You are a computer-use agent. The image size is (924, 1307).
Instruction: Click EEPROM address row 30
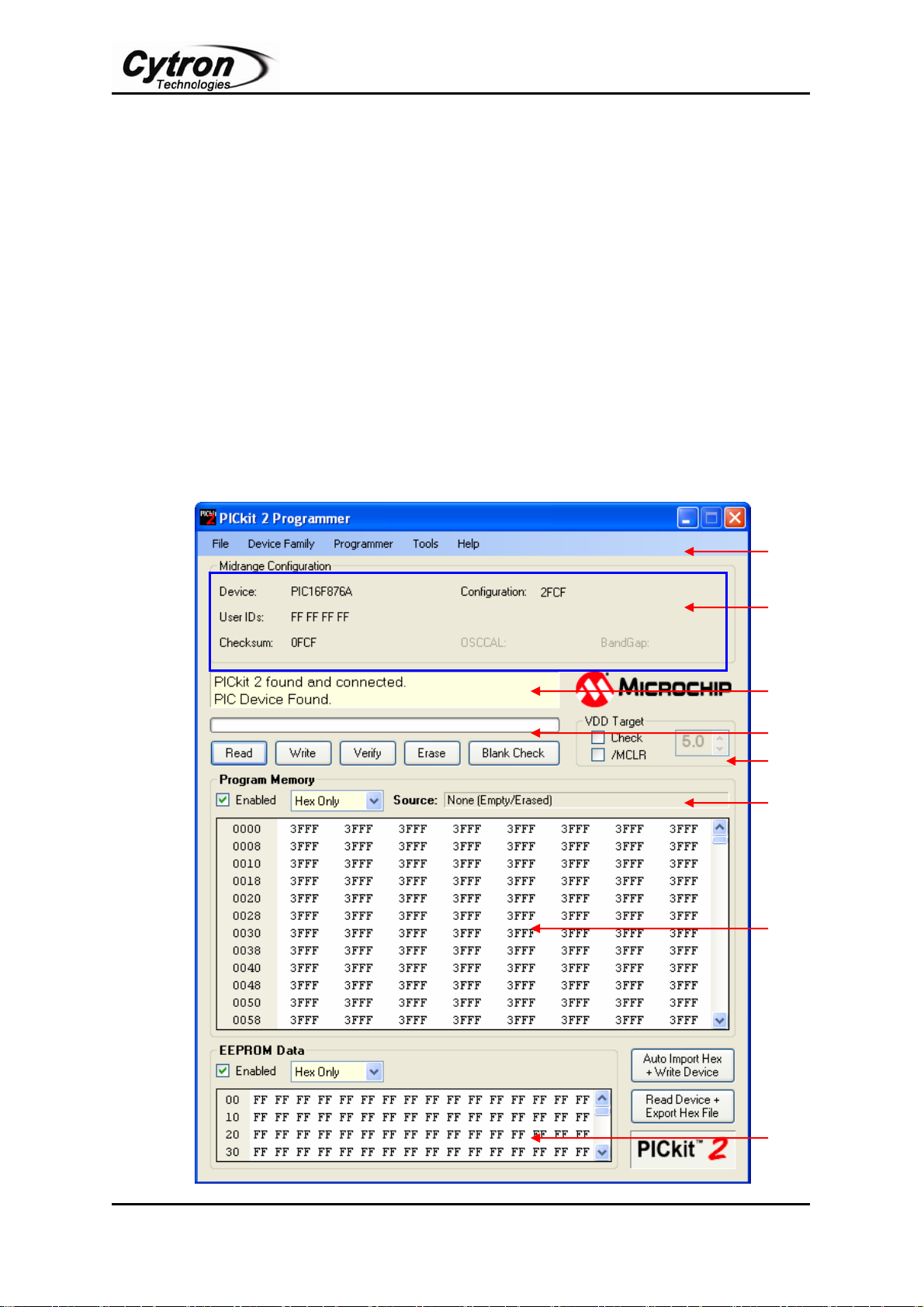pos(233,1152)
